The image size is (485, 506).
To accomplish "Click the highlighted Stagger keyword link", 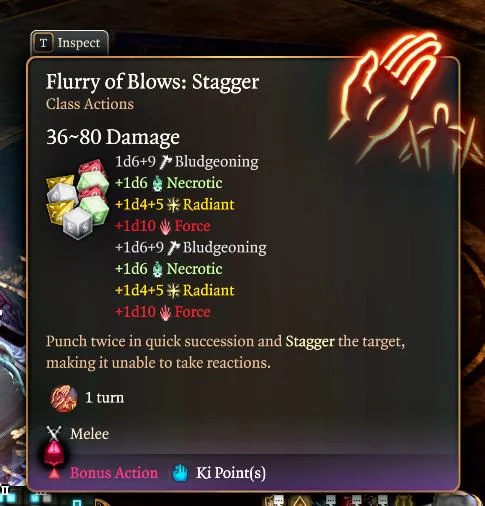I will point(310,342).
